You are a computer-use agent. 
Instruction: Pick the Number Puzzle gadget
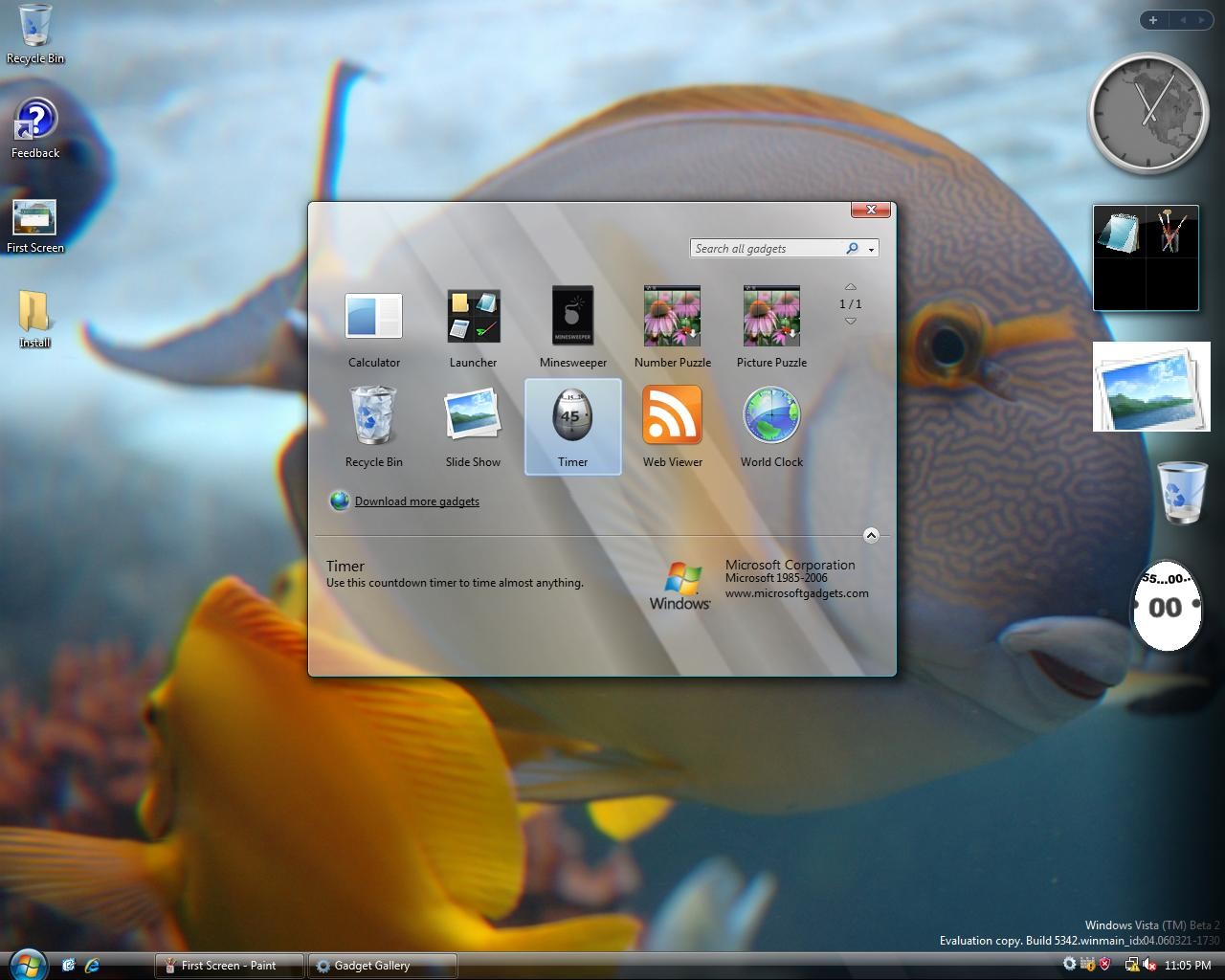tap(672, 318)
